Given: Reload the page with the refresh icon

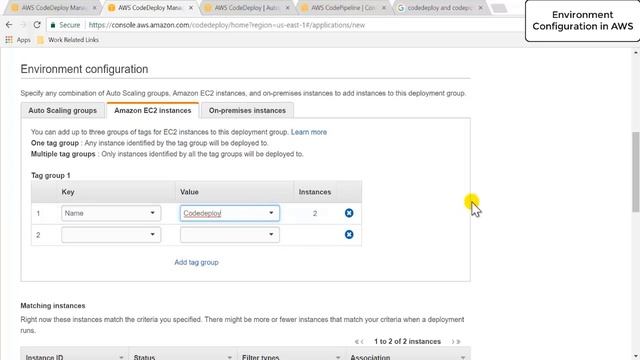Looking at the screenshot, I should 37,25.
